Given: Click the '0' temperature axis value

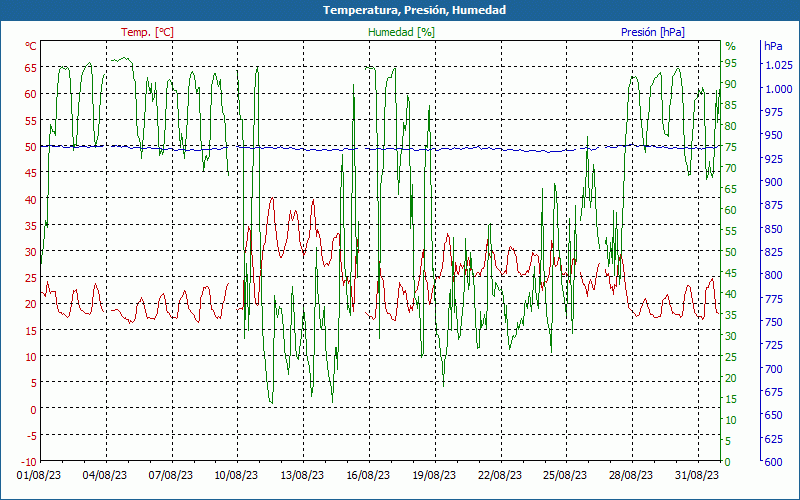Looking at the screenshot, I should click(33, 409).
